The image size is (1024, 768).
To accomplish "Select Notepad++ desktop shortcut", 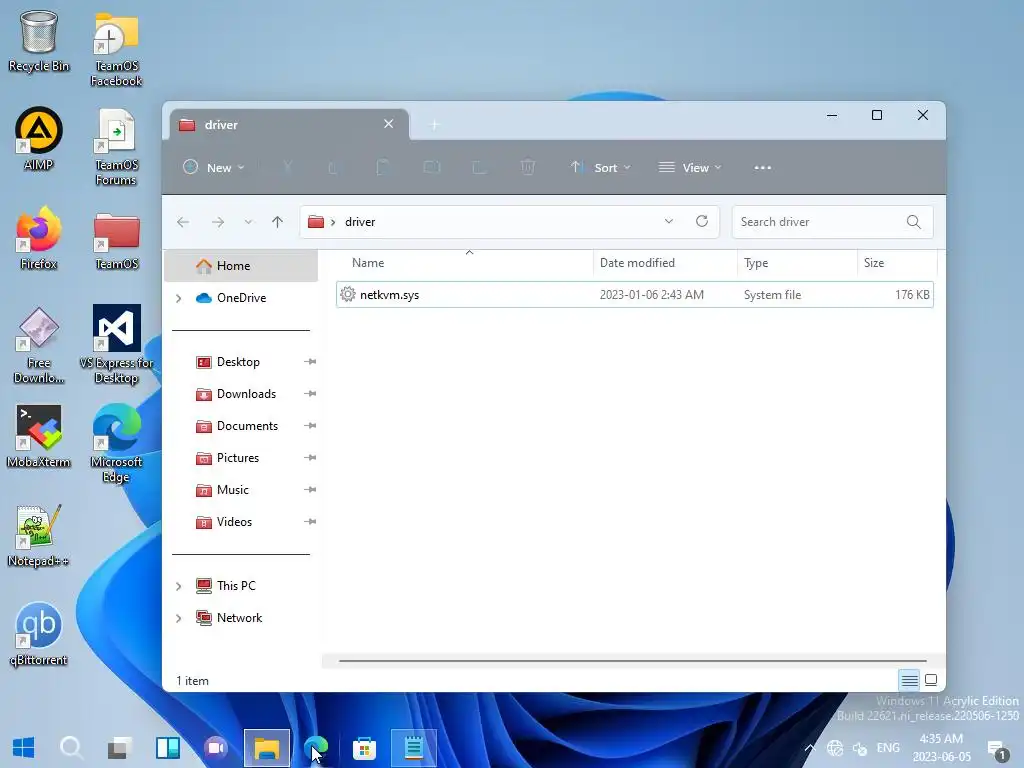I will click(x=39, y=536).
